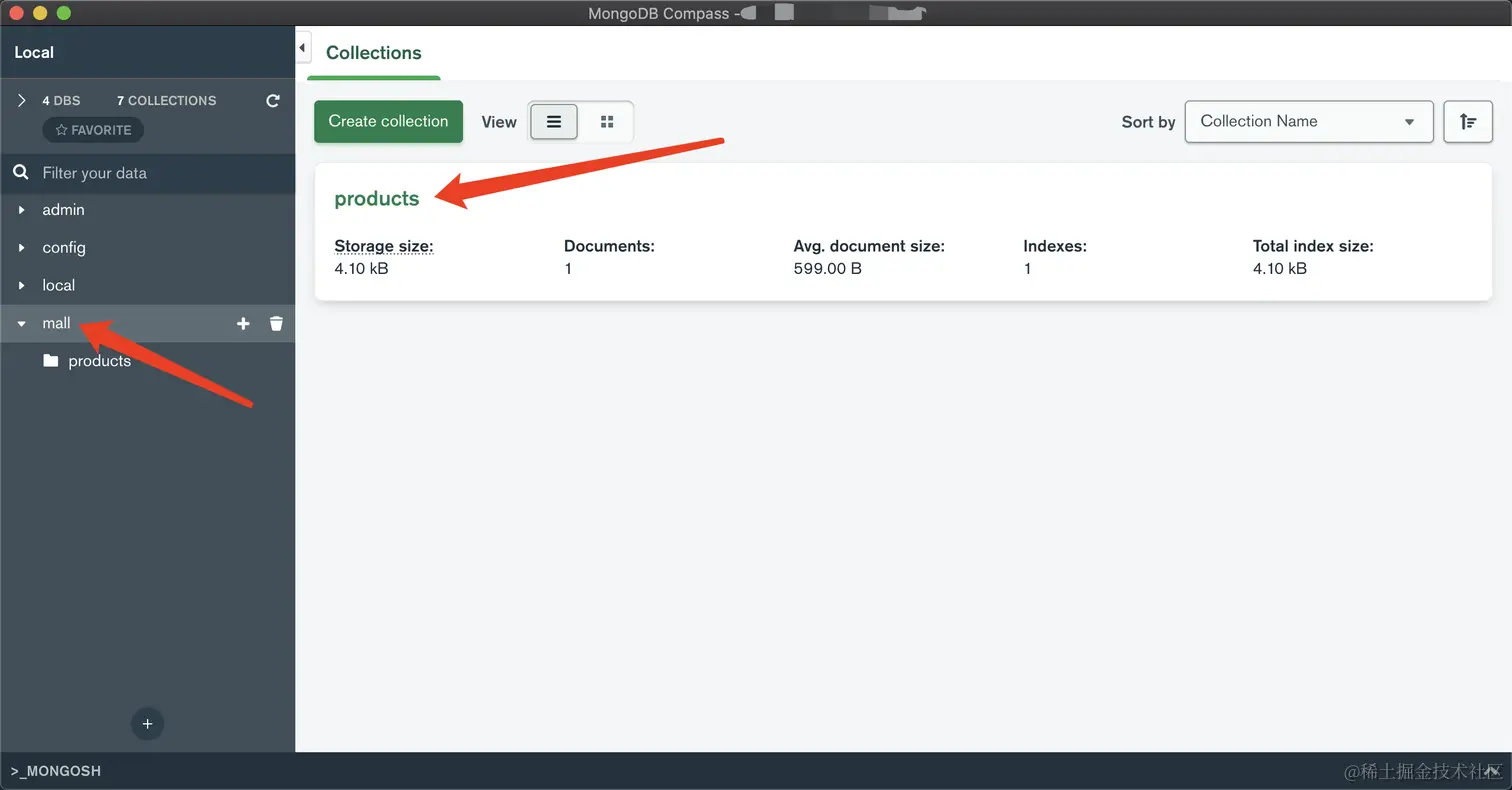Click the Create collection button
The width and height of the screenshot is (1512, 790).
pos(388,122)
